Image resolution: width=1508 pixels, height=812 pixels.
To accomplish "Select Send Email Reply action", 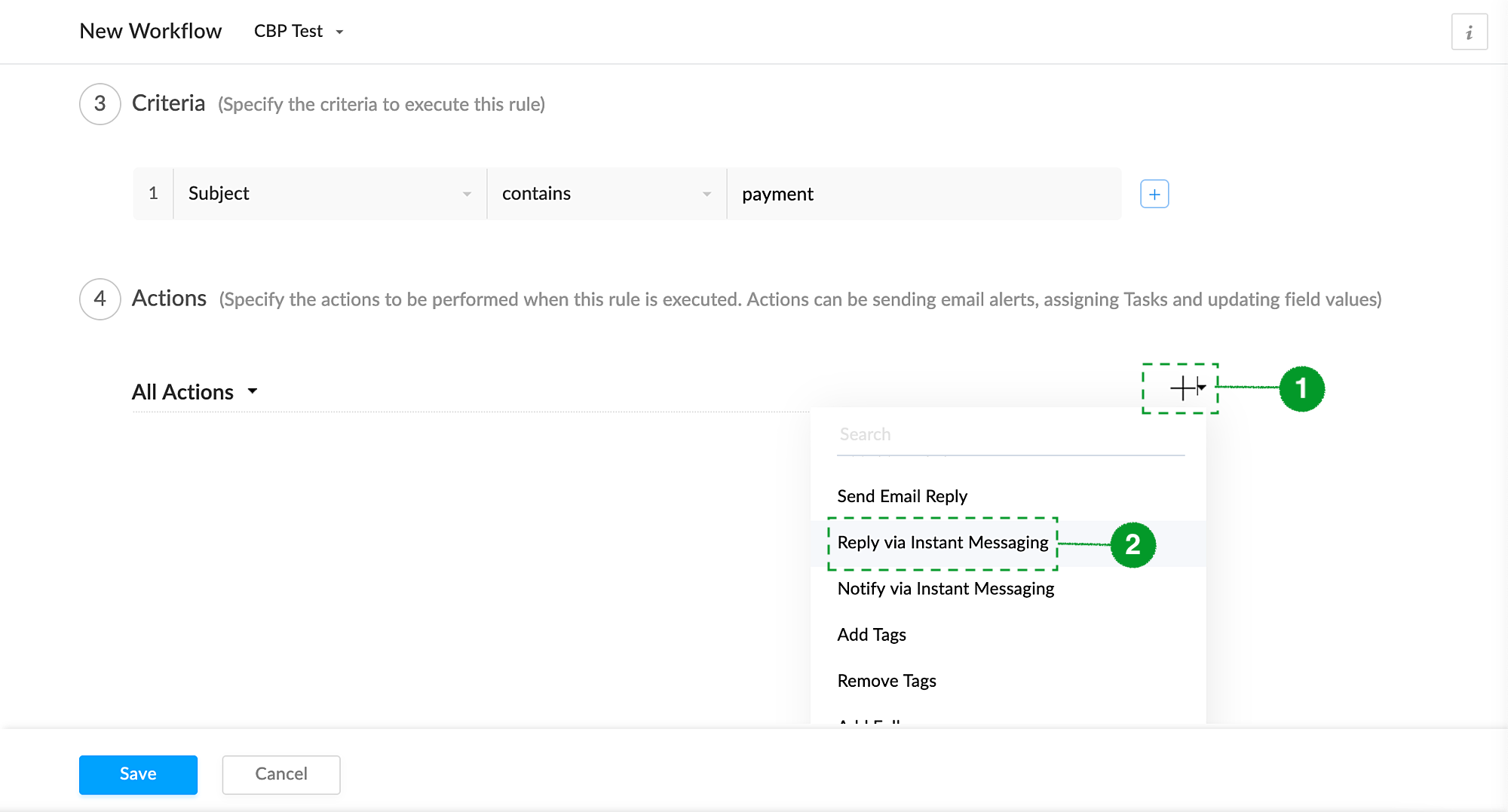I will coord(902,496).
